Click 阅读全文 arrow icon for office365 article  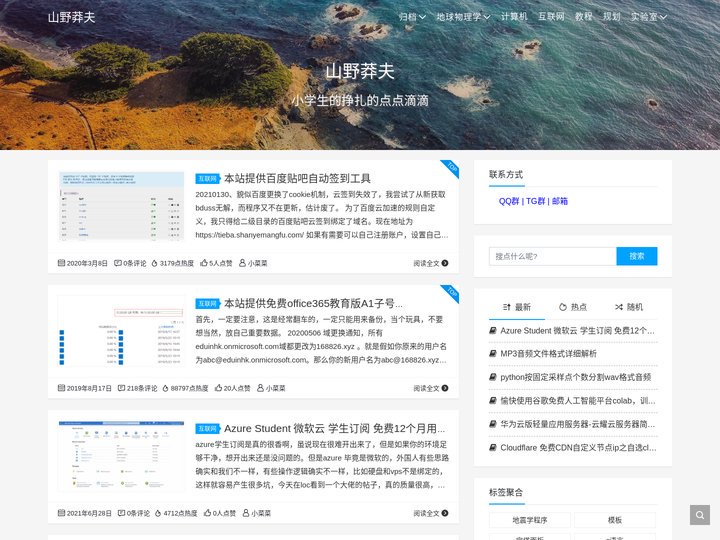click(444, 388)
